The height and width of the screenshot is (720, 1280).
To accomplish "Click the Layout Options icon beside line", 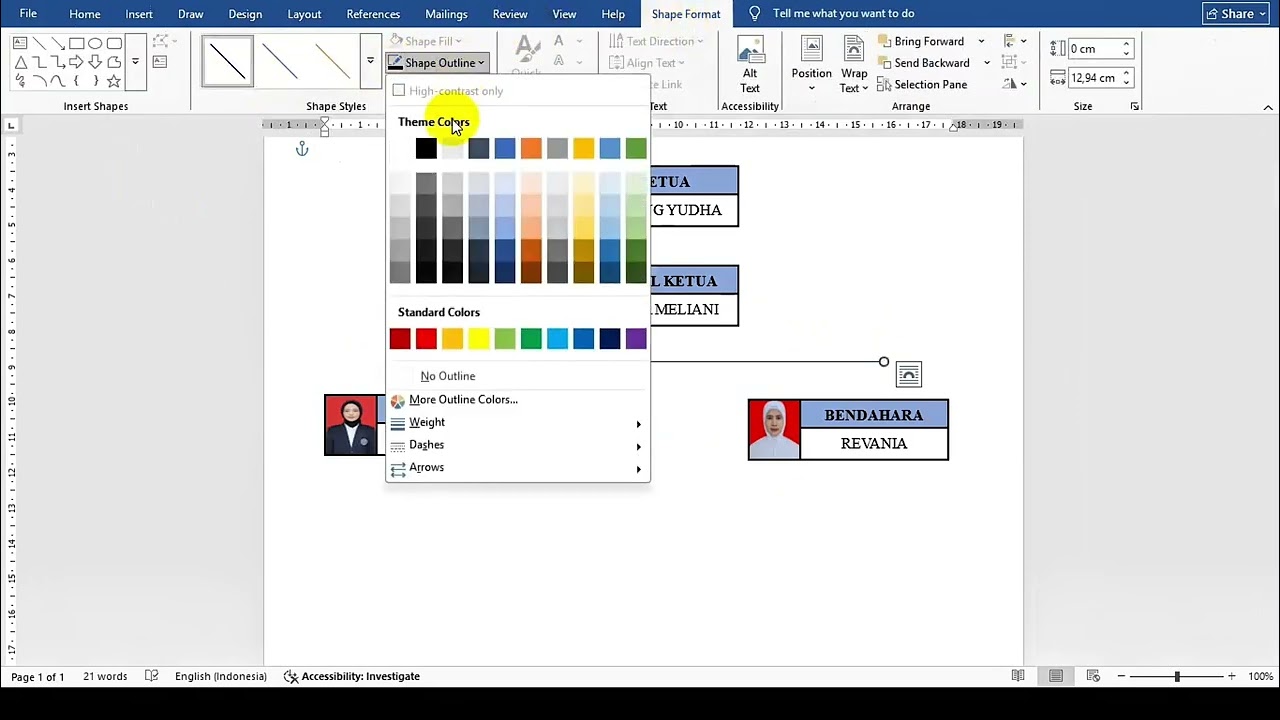I will coord(908,374).
